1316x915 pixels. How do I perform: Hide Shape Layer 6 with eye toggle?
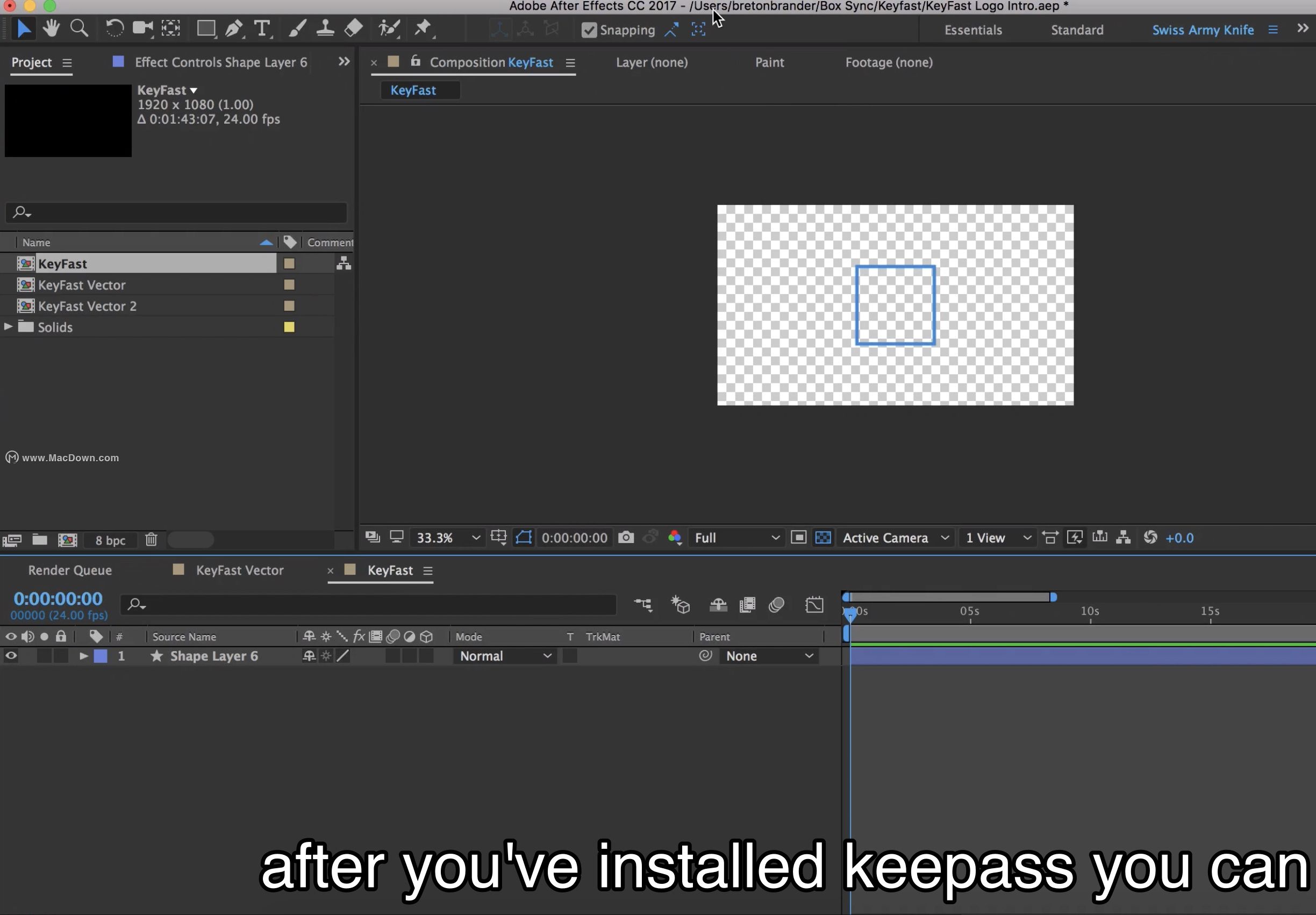point(10,656)
